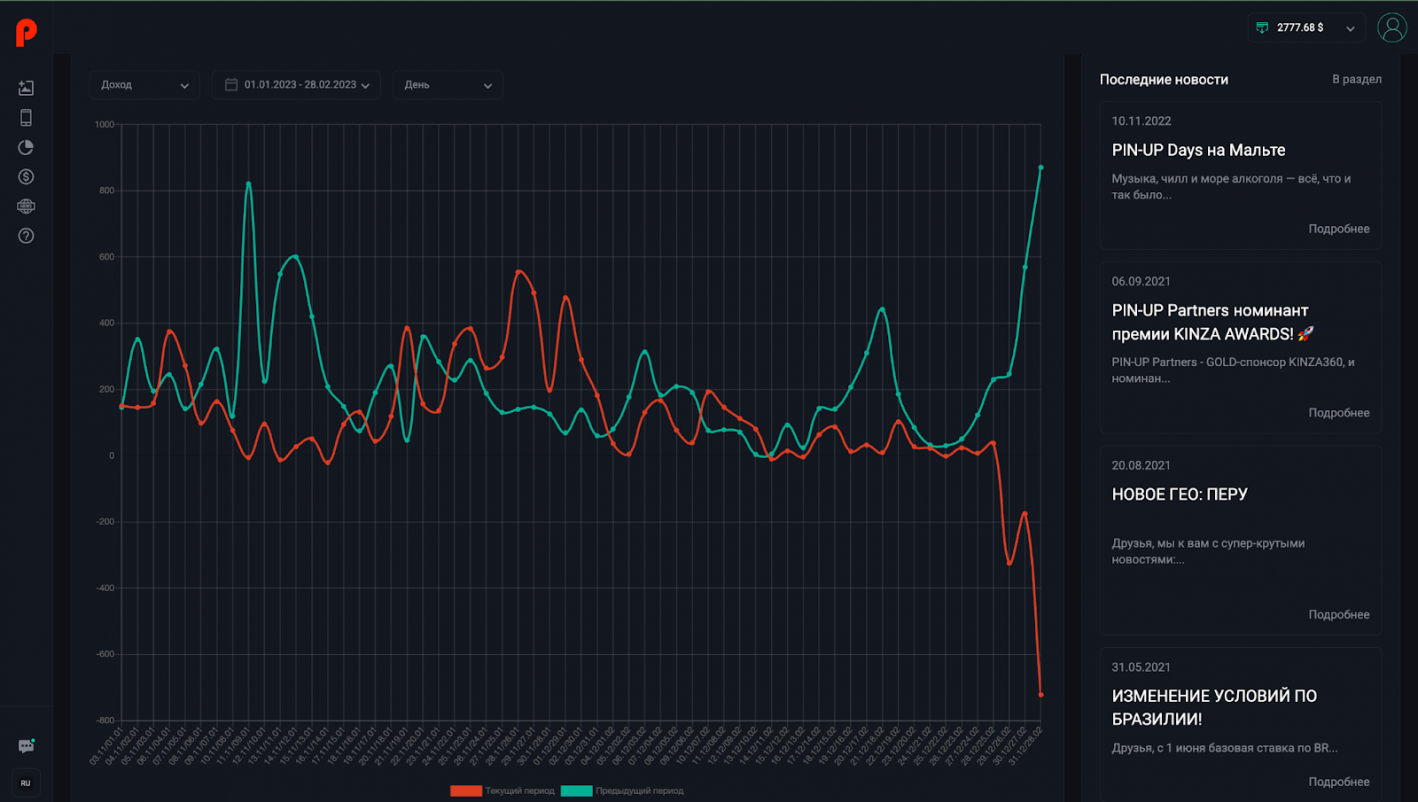Click the Друзья, с 1 июня excerpt
This screenshot has height=802, width=1418.
click(x=1225, y=748)
